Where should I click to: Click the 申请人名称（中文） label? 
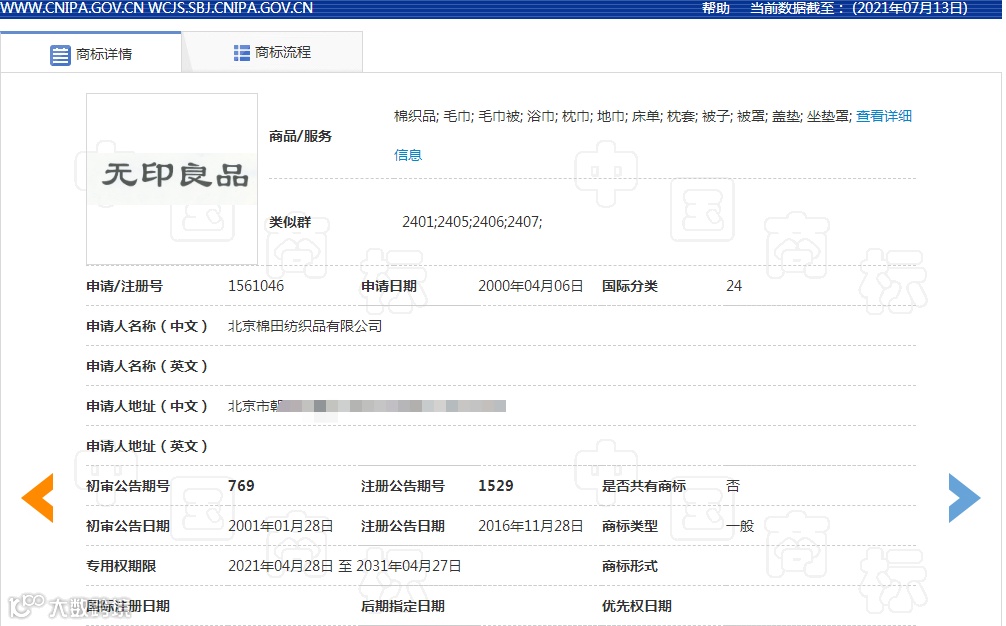147,326
